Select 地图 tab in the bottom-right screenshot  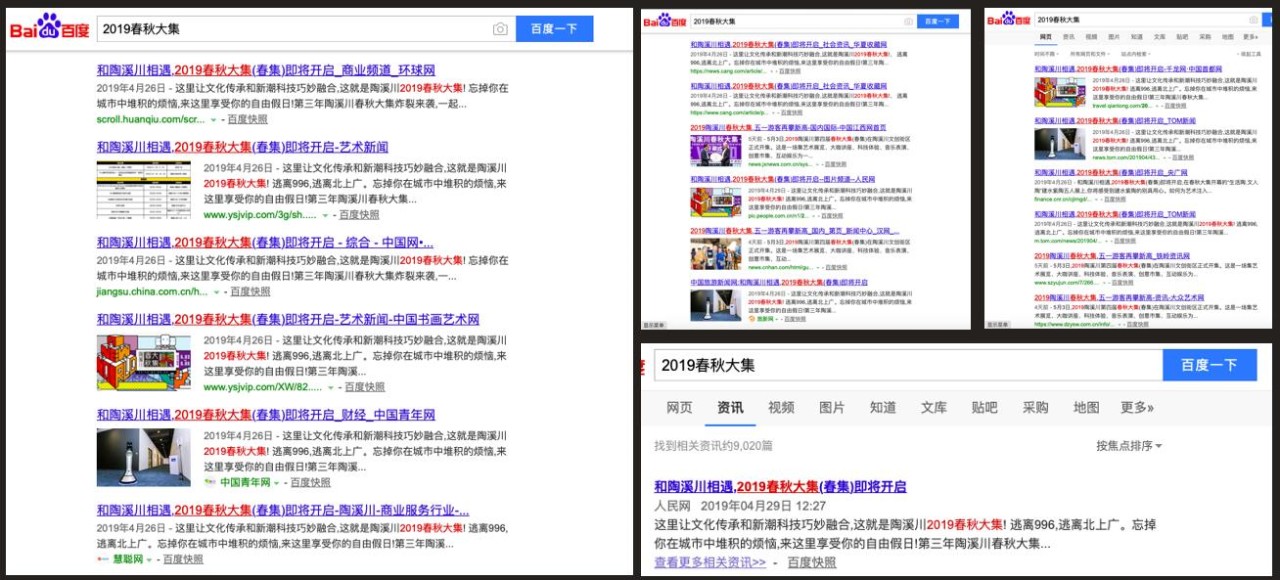tap(1086, 407)
